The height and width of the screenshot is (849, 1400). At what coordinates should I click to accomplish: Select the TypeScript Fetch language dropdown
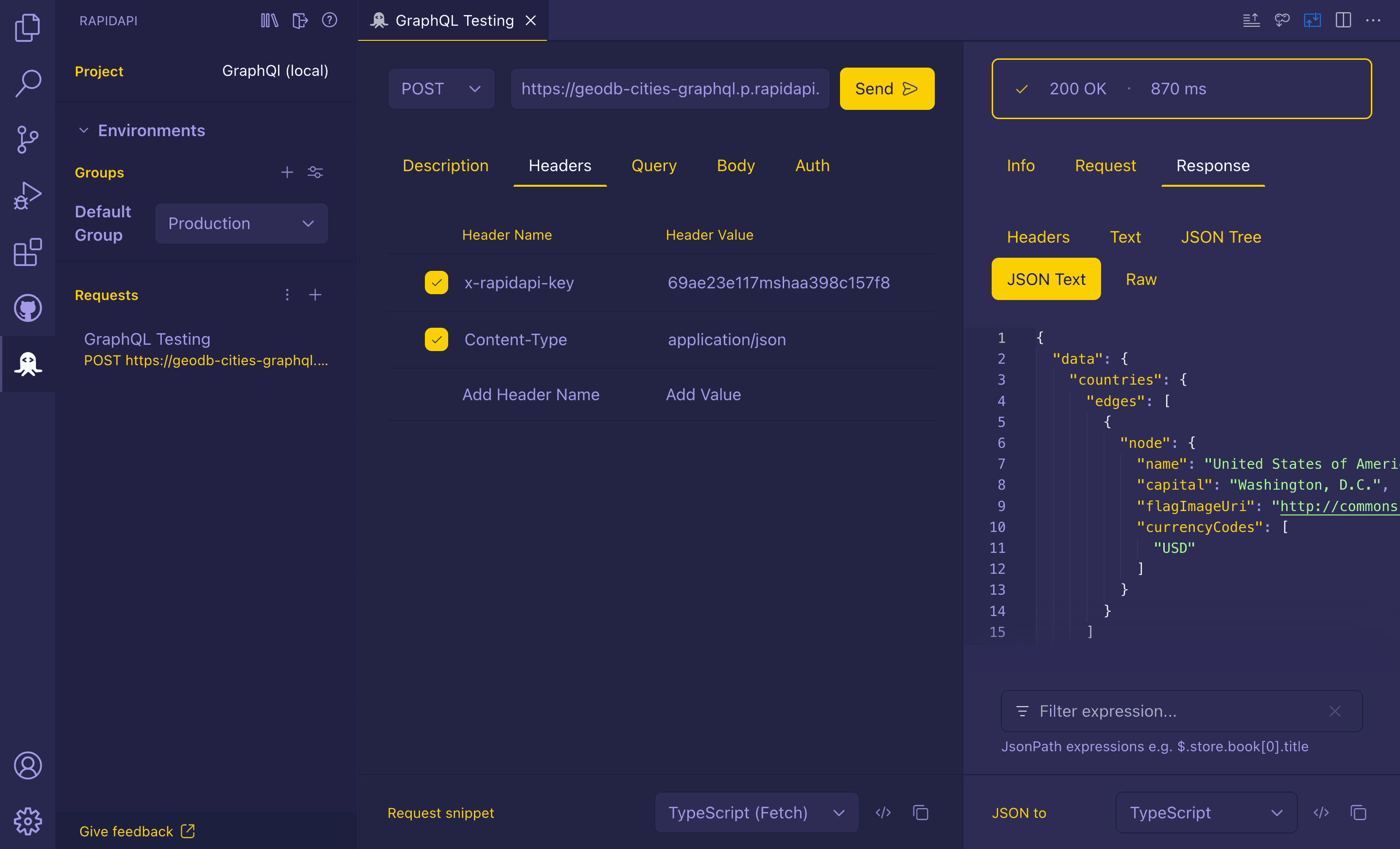tap(756, 812)
